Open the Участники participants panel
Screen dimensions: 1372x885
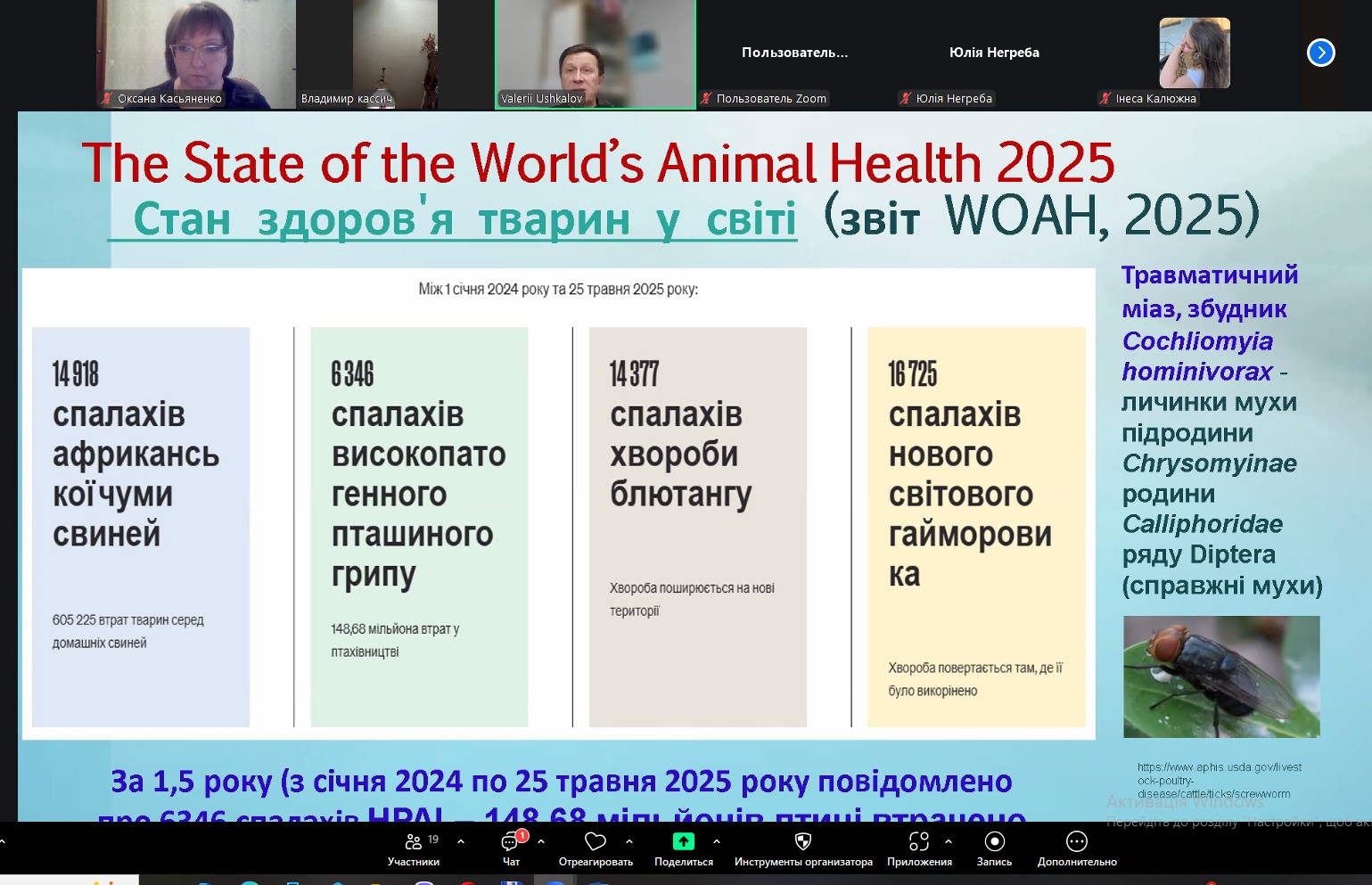click(413, 842)
